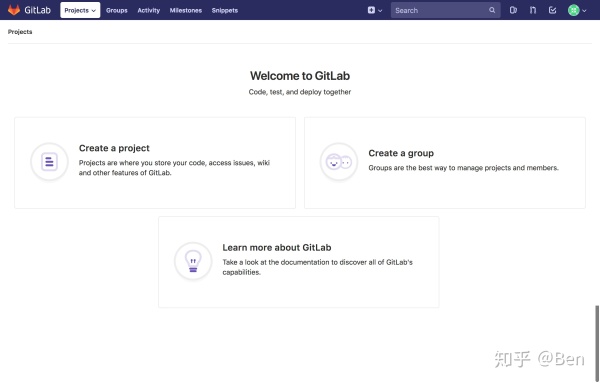Open the user avatar menu
The width and height of the screenshot is (600, 383).
[x=577, y=10]
